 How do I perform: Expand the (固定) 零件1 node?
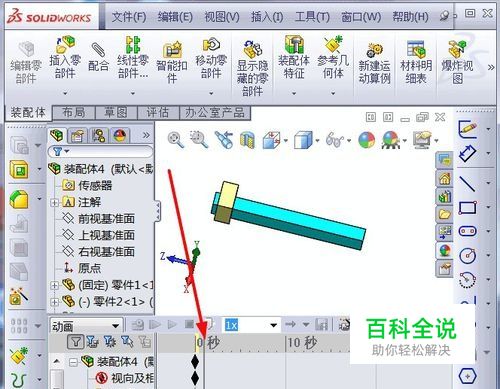pyautogui.click(x=55, y=285)
